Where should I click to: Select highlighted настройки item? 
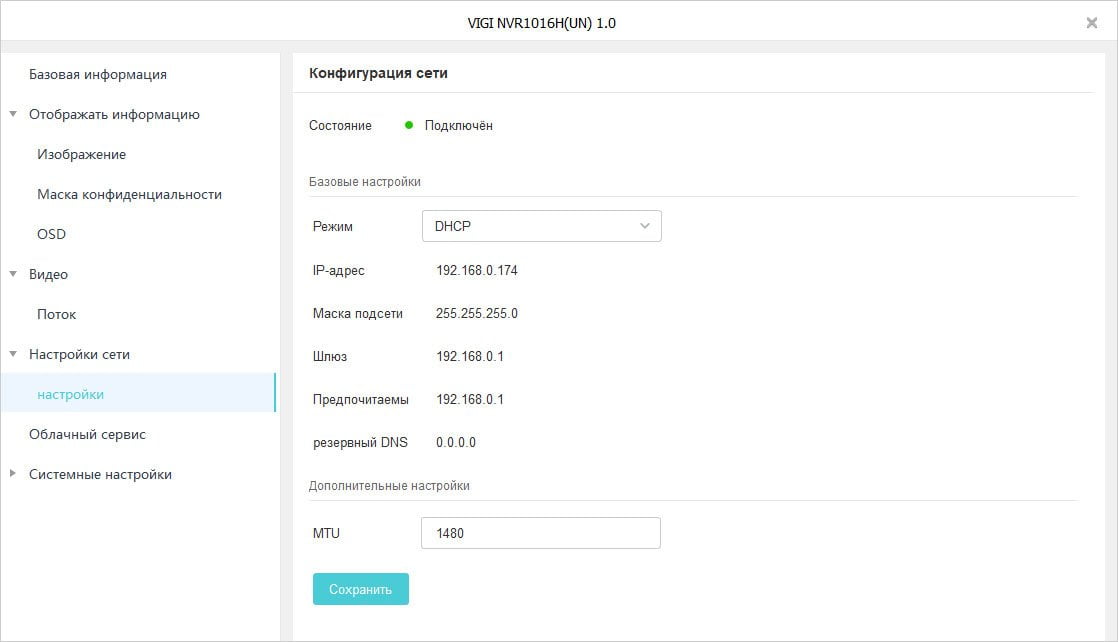(x=138, y=392)
